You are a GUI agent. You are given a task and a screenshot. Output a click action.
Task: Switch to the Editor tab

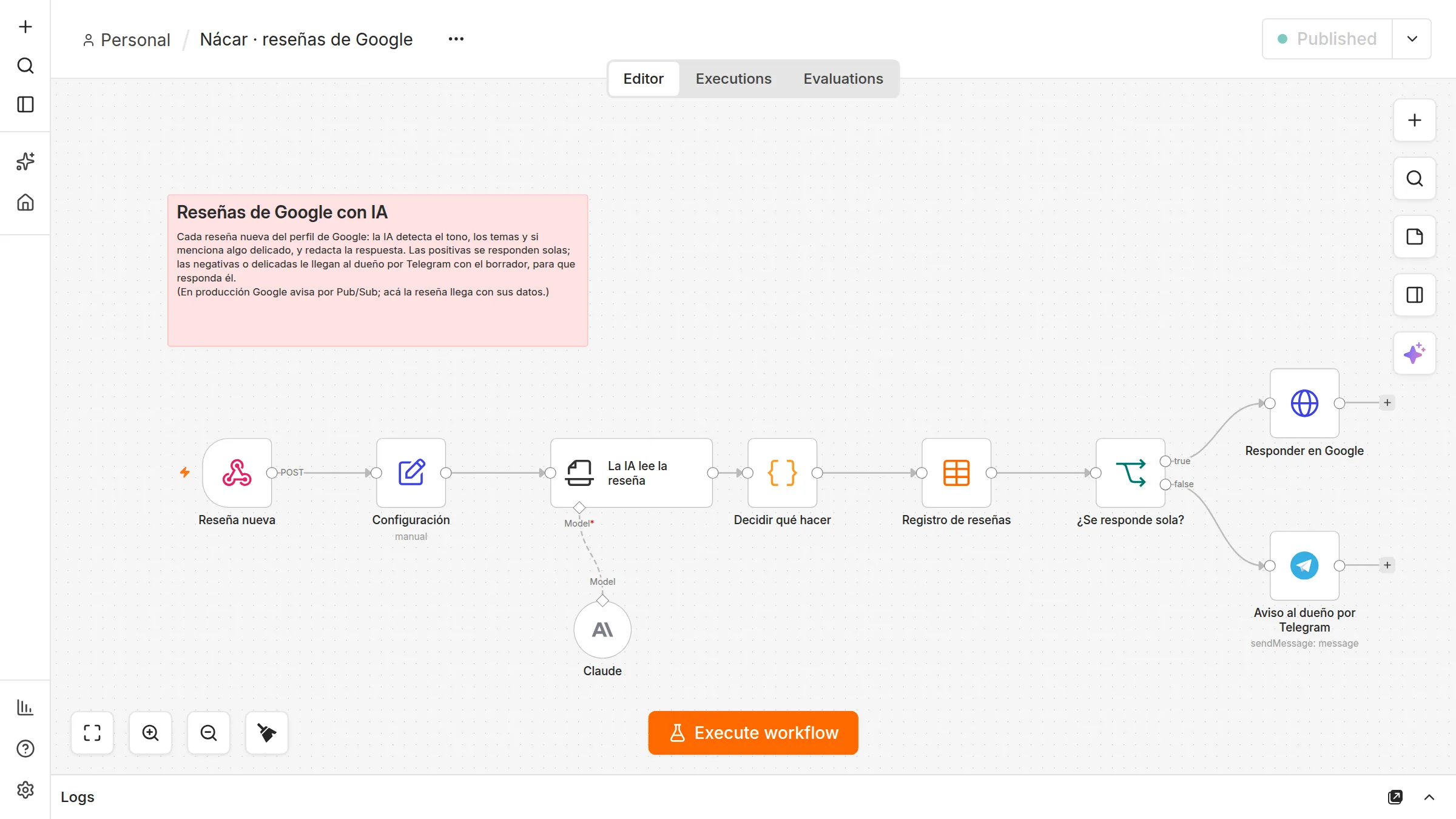click(643, 79)
